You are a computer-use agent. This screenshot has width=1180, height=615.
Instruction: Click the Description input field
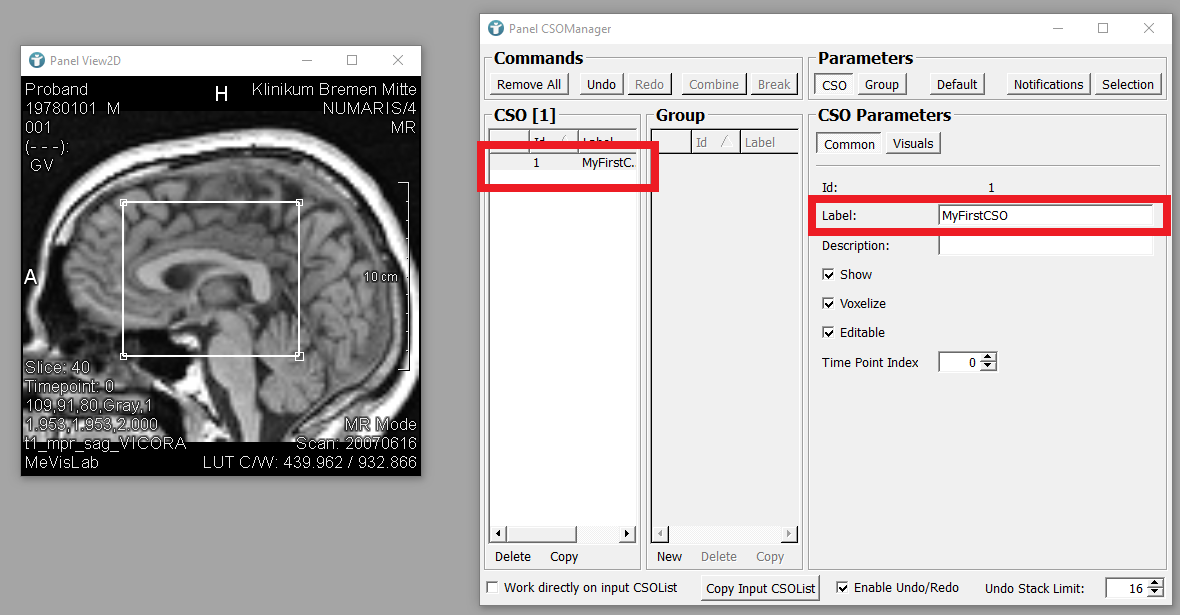pos(1045,246)
